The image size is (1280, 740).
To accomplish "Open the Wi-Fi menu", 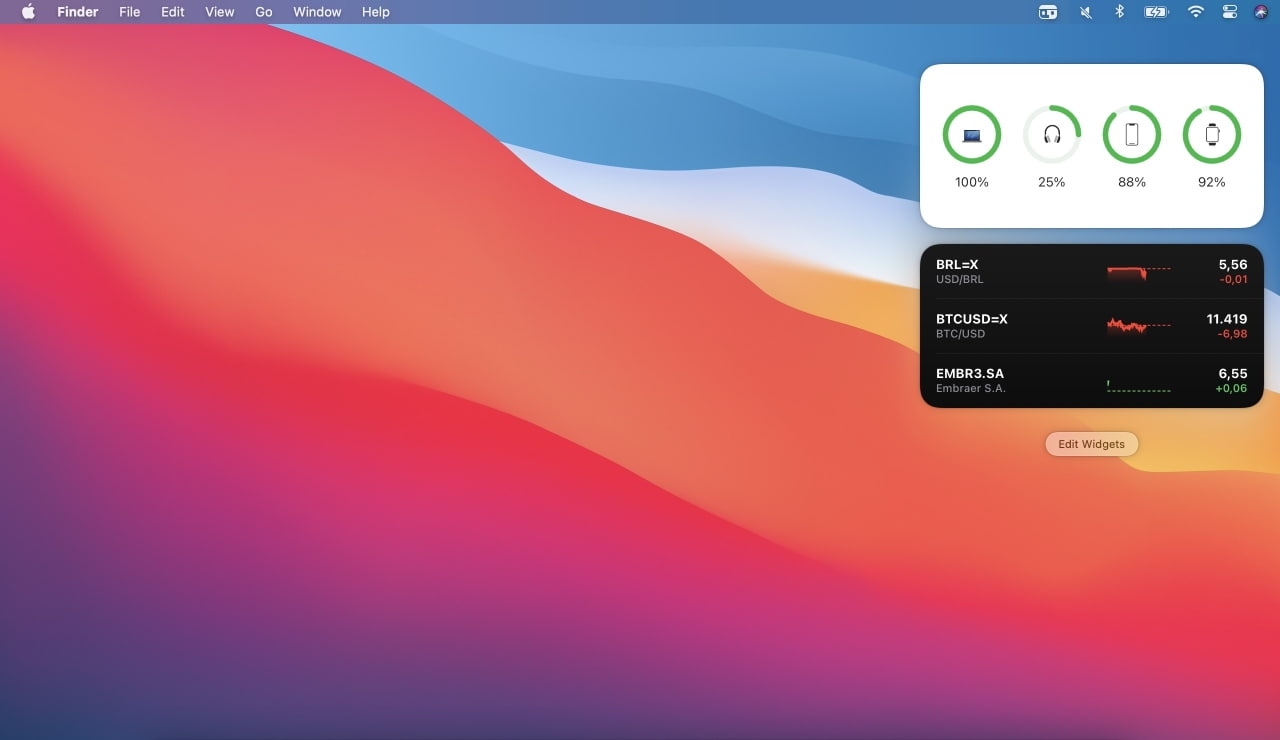I will [x=1195, y=12].
